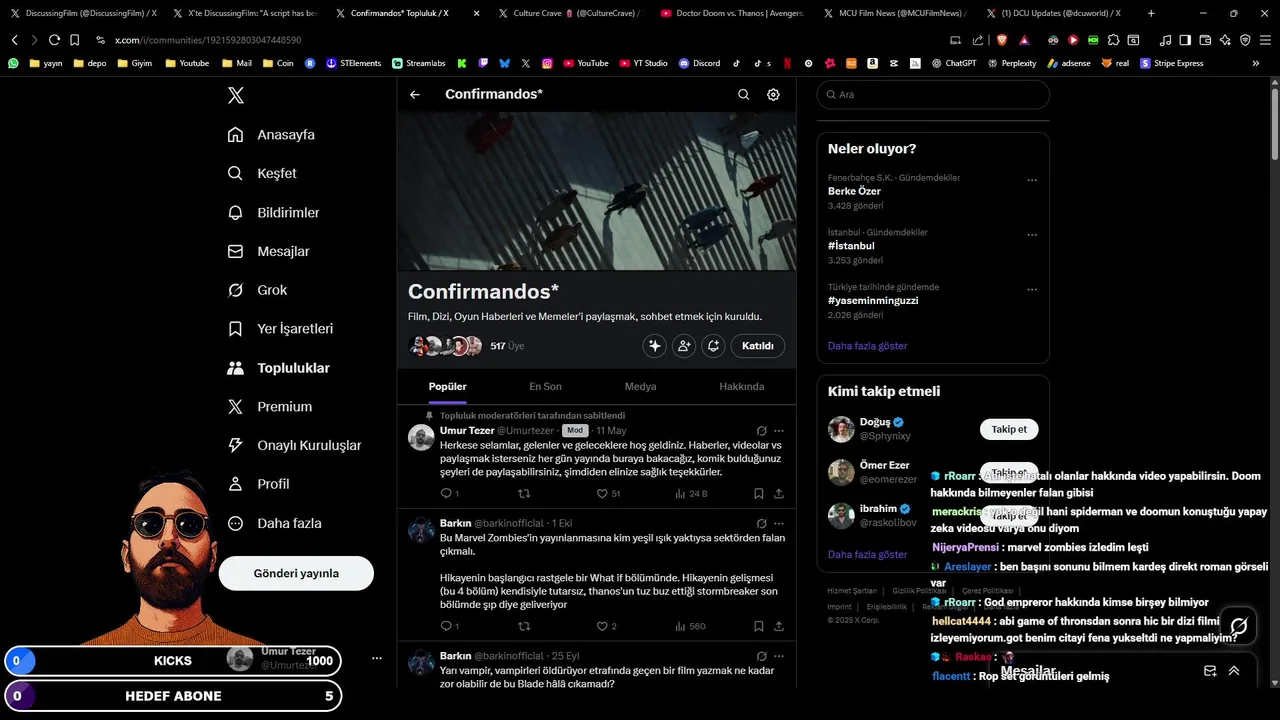The width and height of the screenshot is (1280, 720).
Task: Like Umur Tezer's pinned post
Action: point(608,493)
